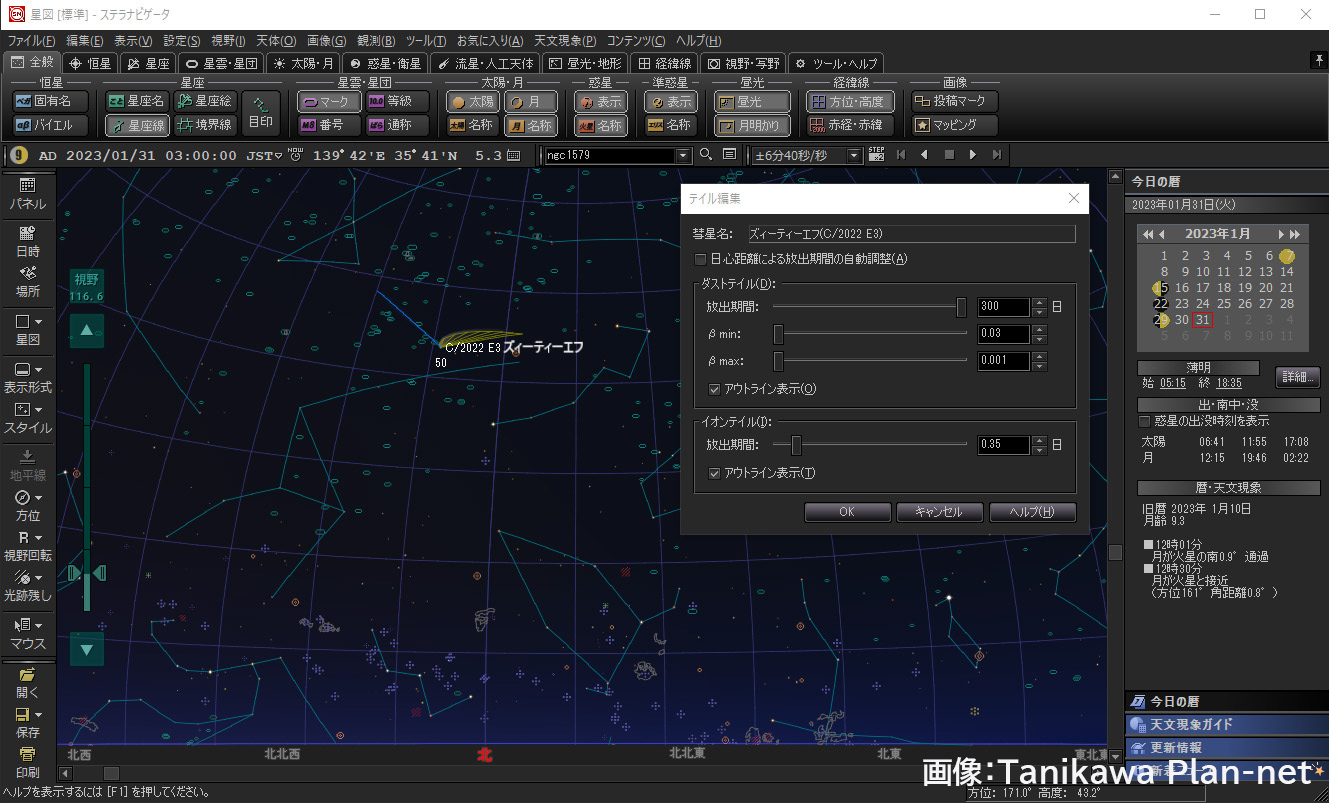Click the STEP x2 icon
This screenshot has height=803, width=1329.
(877, 155)
